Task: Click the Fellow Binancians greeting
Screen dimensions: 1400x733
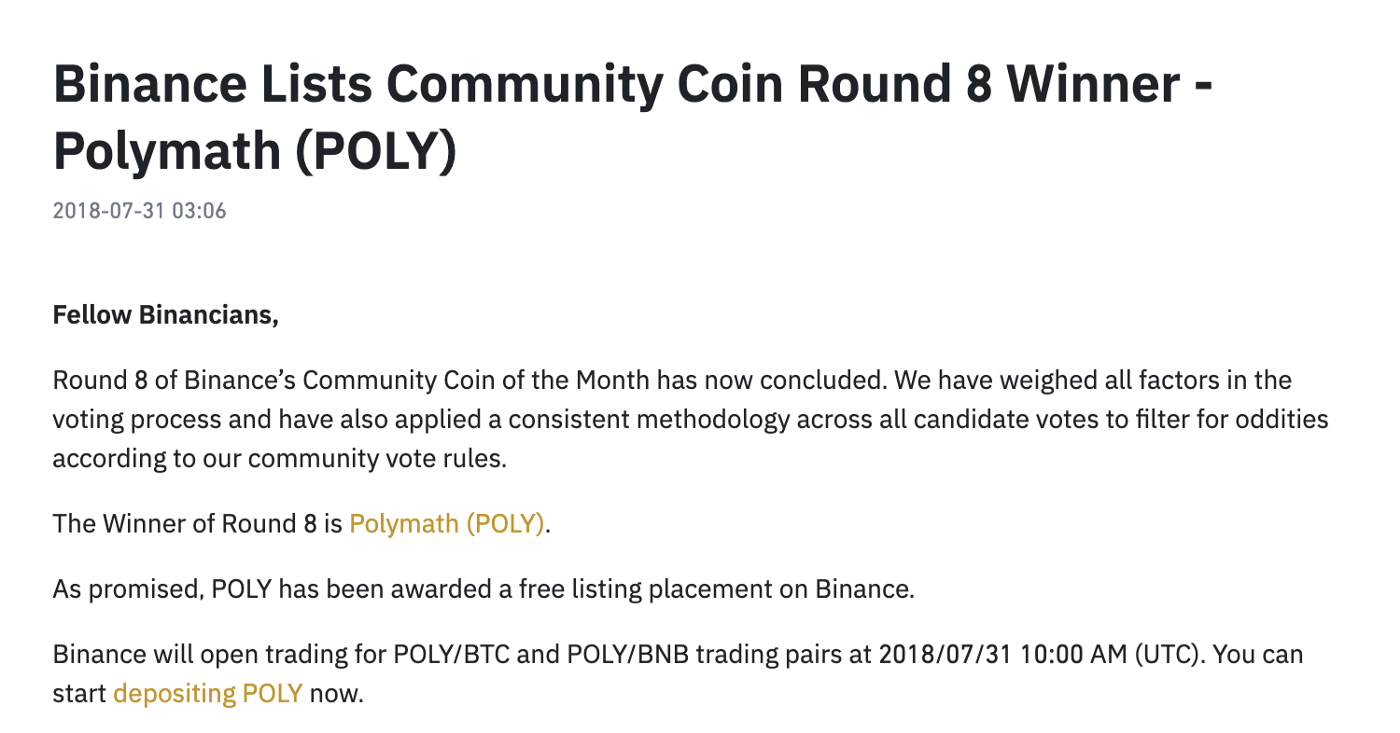Action: (x=166, y=315)
